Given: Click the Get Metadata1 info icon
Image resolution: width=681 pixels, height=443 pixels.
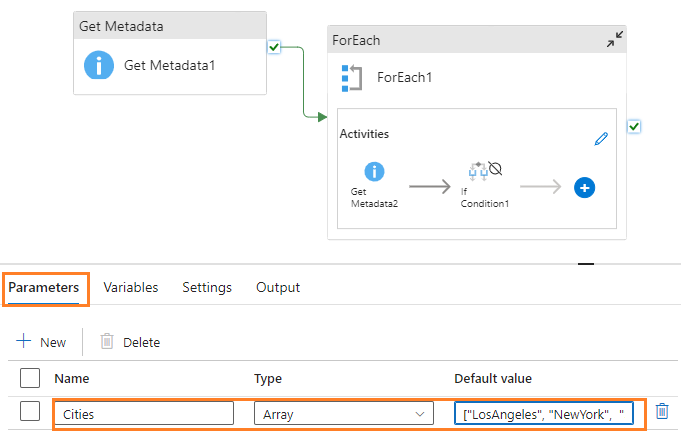Looking at the screenshot, I should [x=98, y=66].
